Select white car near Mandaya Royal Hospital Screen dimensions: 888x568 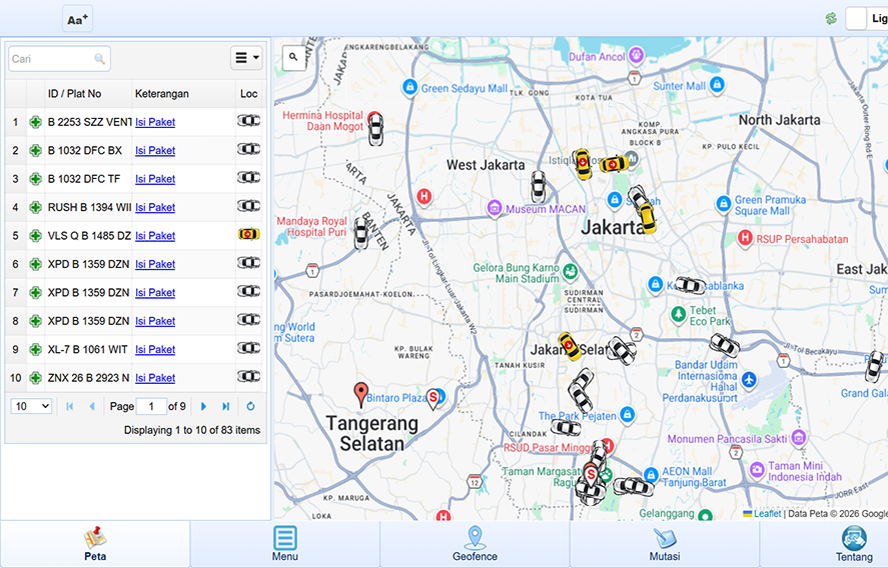(x=361, y=232)
